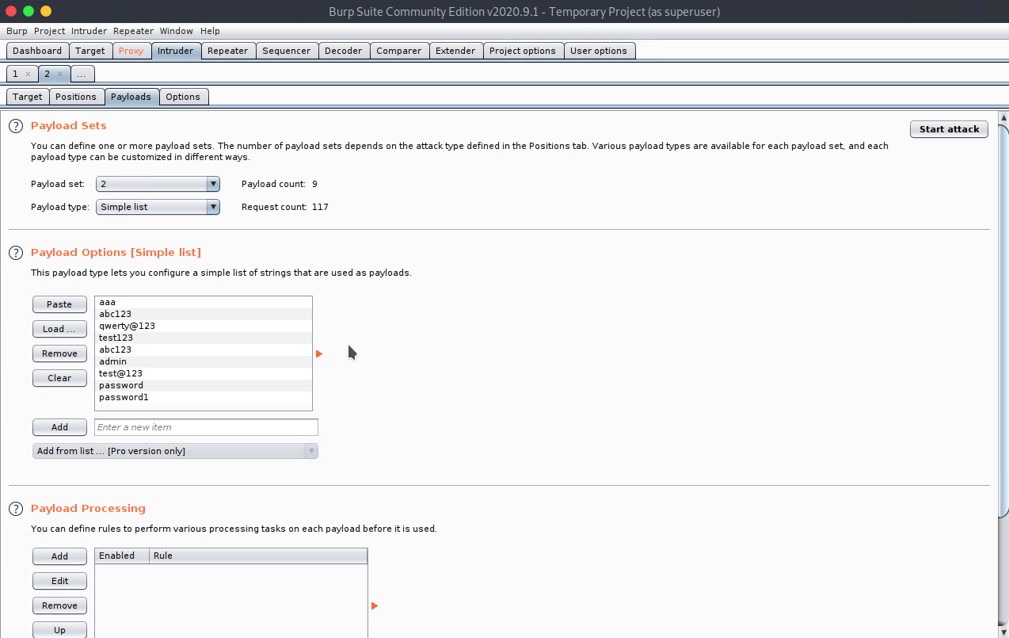Click Load button for payload list
This screenshot has height=638, width=1009.
pyautogui.click(x=59, y=329)
